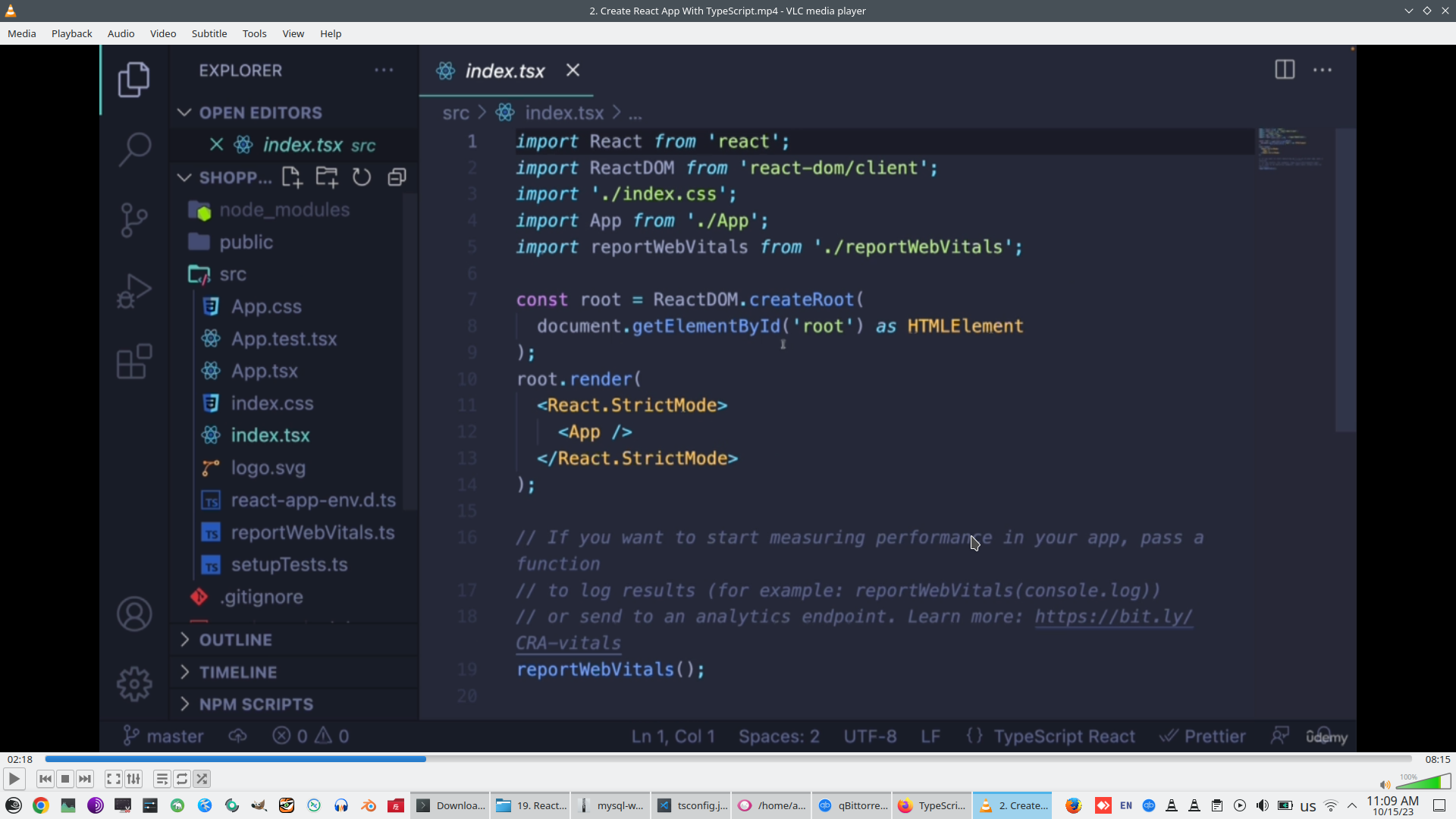
Task: Switch to tsconfig.json taskbar window
Action: pos(692,805)
